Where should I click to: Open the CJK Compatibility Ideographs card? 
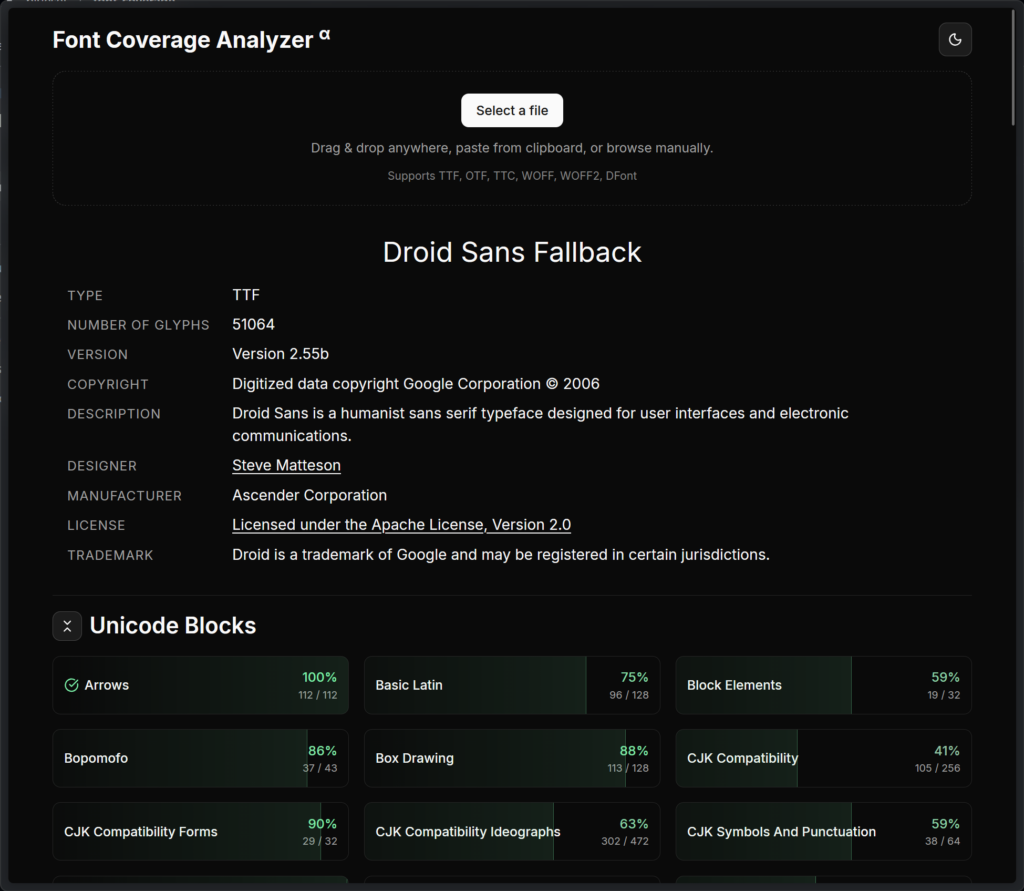point(511,832)
